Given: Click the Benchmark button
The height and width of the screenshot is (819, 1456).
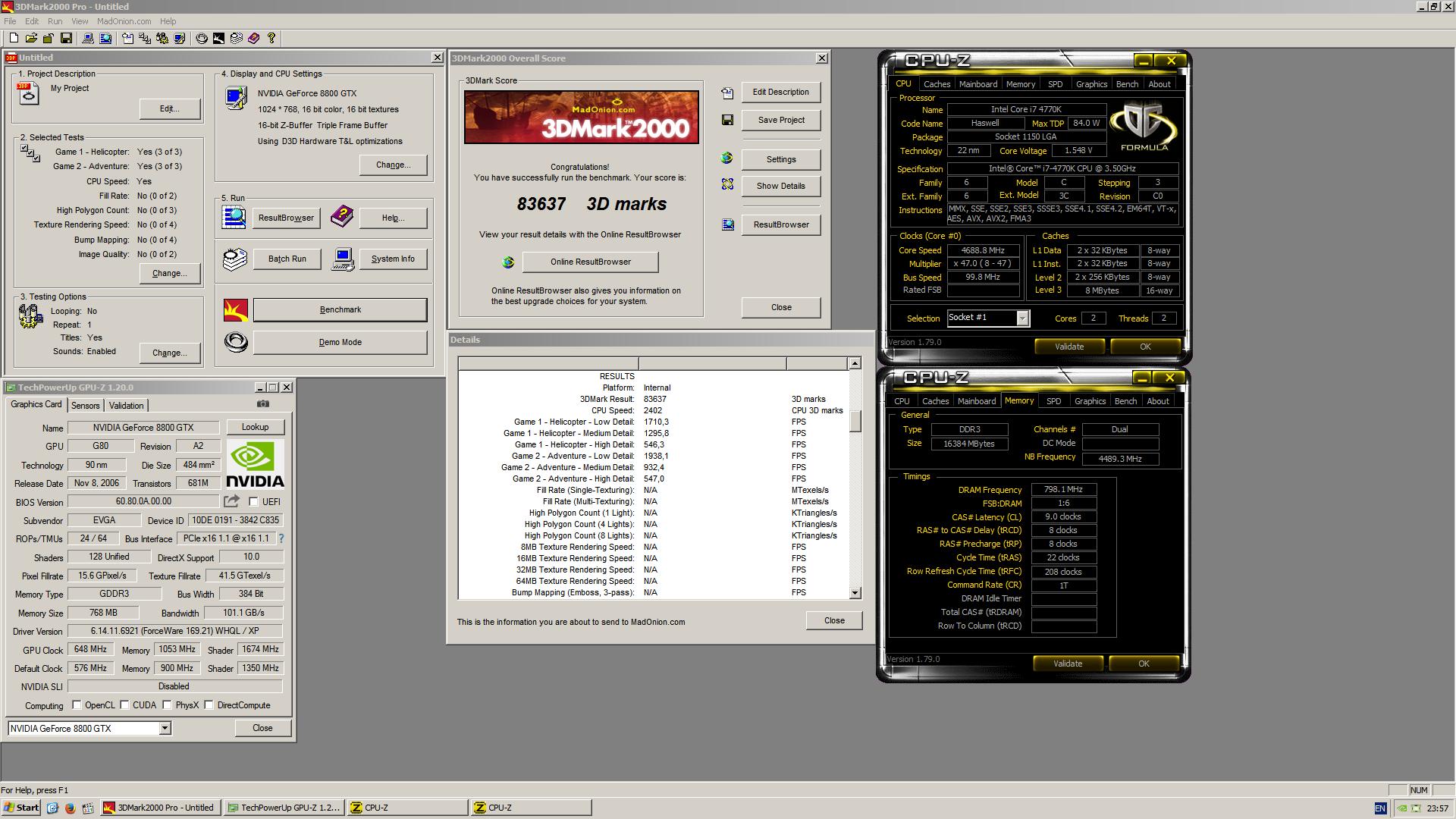Looking at the screenshot, I should tap(340, 309).
